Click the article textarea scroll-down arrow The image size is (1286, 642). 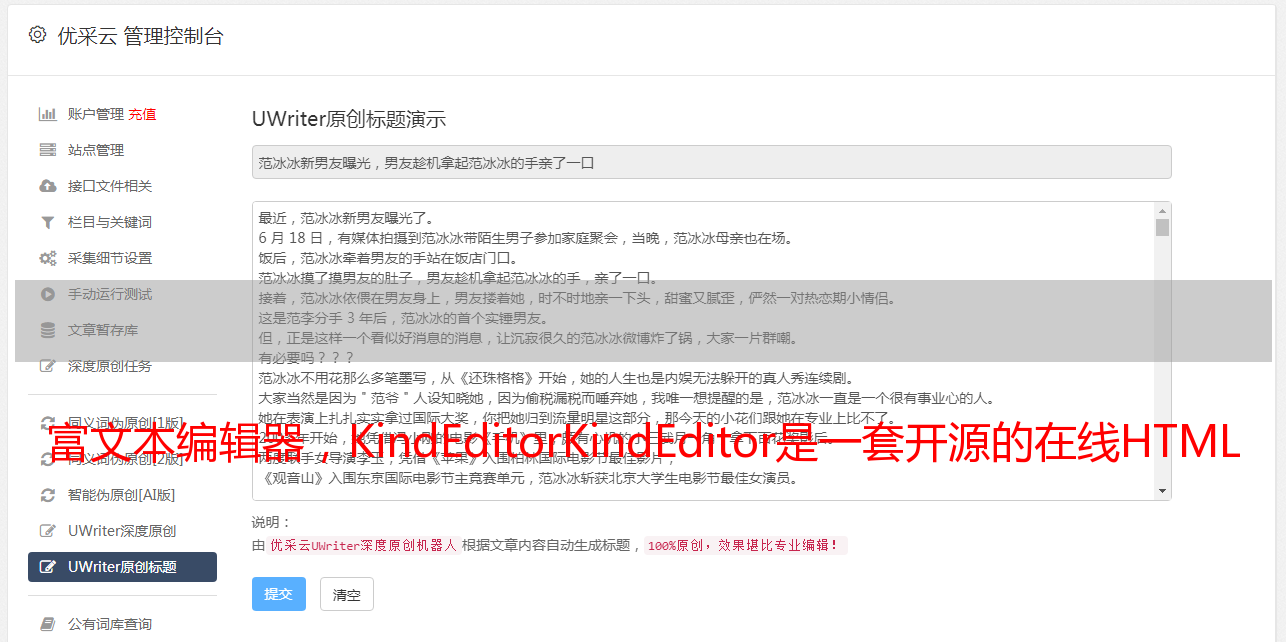1162,491
